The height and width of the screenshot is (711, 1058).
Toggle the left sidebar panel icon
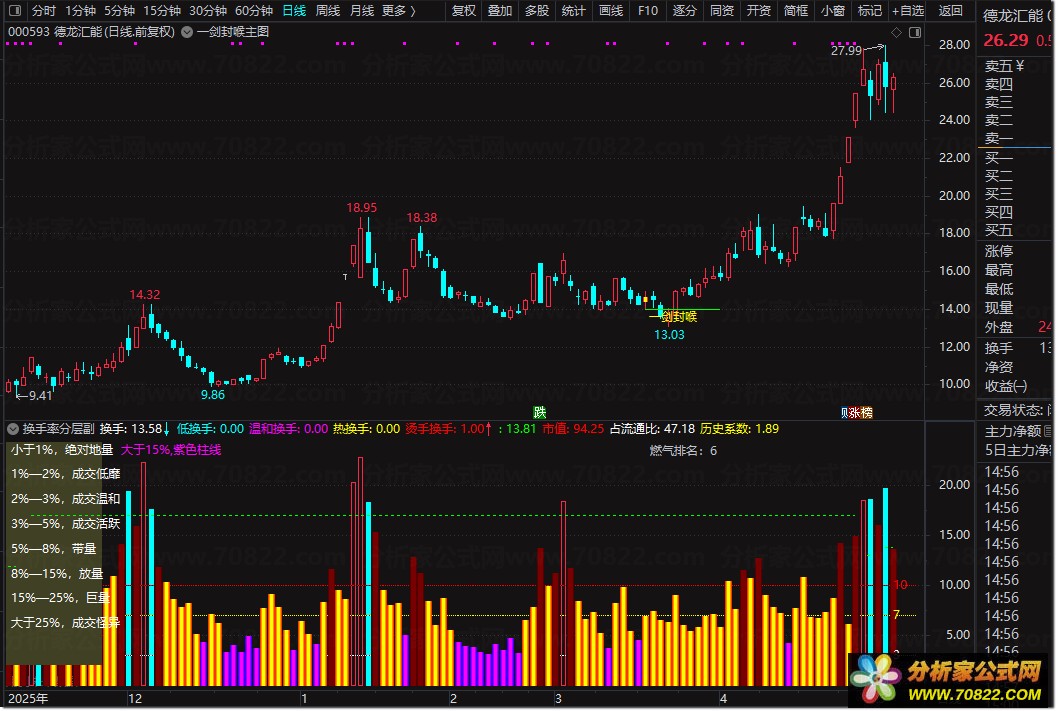click(x=16, y=11)
